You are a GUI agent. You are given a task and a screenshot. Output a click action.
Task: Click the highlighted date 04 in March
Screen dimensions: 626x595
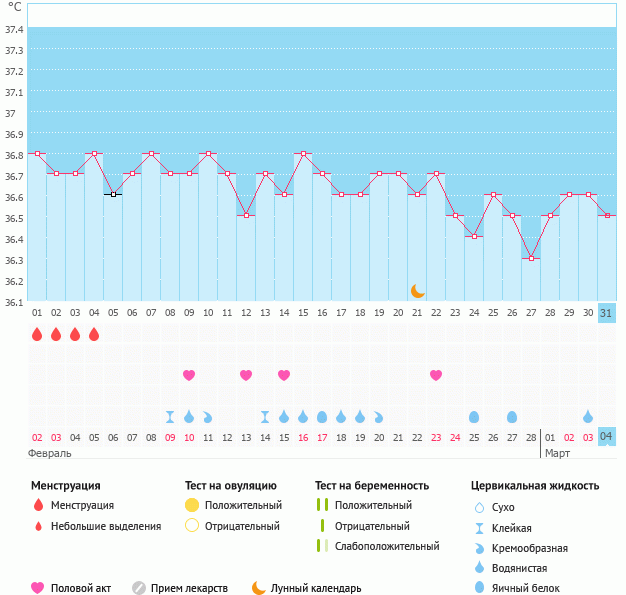(607, 437)
